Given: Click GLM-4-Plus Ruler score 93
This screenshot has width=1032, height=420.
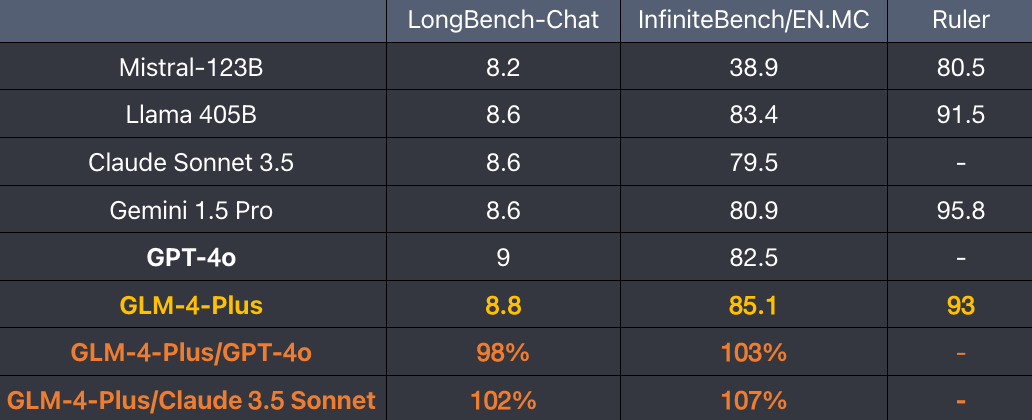Looking at the screenshot, I should (961, 305).
